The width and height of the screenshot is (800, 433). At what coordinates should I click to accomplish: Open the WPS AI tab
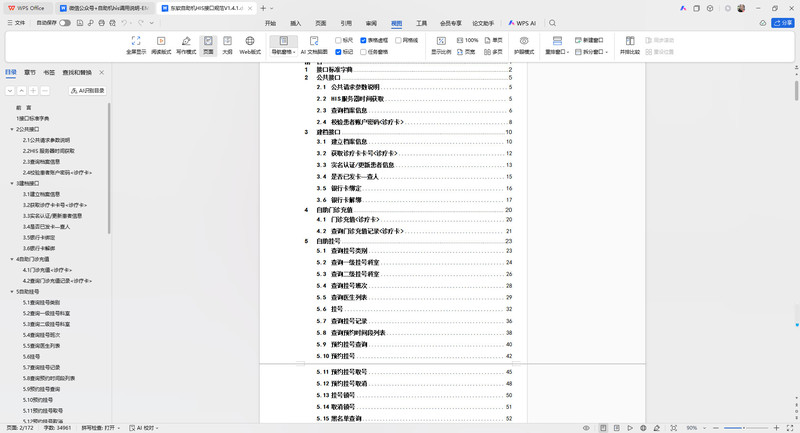click(x=522, y=23)
